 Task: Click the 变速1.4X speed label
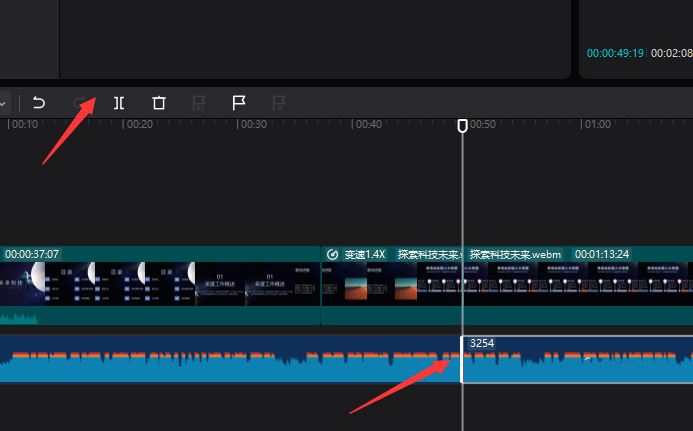point(365,254)
